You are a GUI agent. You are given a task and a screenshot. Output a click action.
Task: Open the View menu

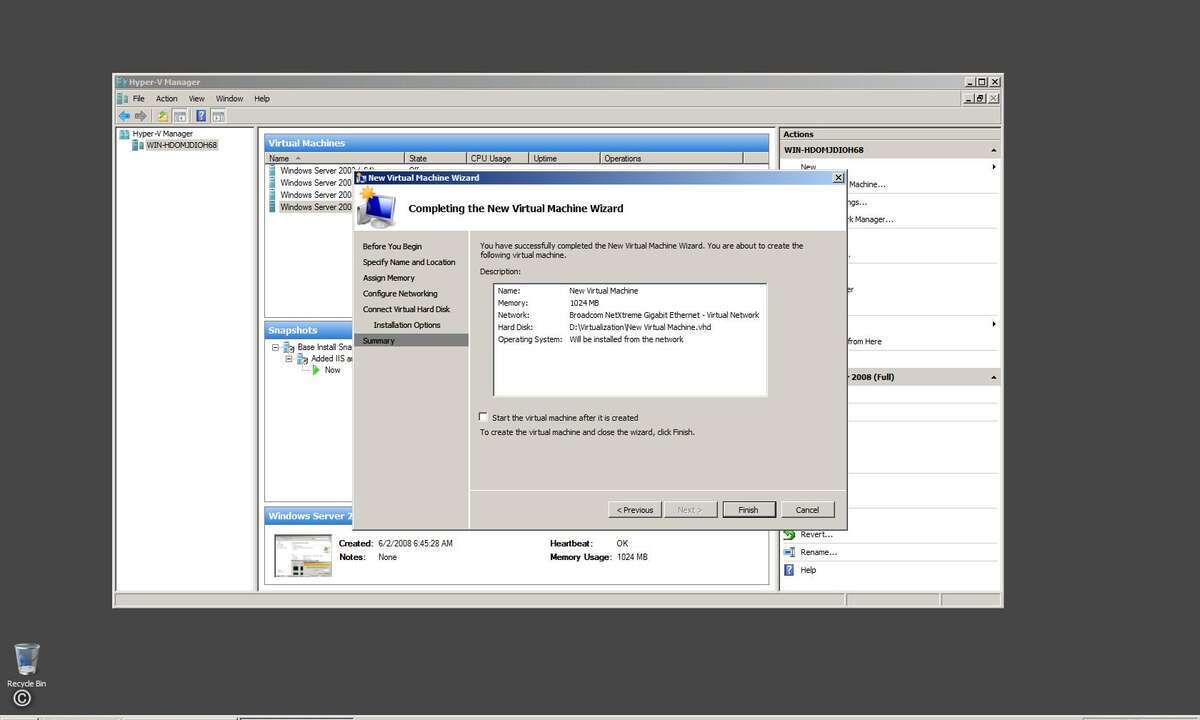point(197,99)
